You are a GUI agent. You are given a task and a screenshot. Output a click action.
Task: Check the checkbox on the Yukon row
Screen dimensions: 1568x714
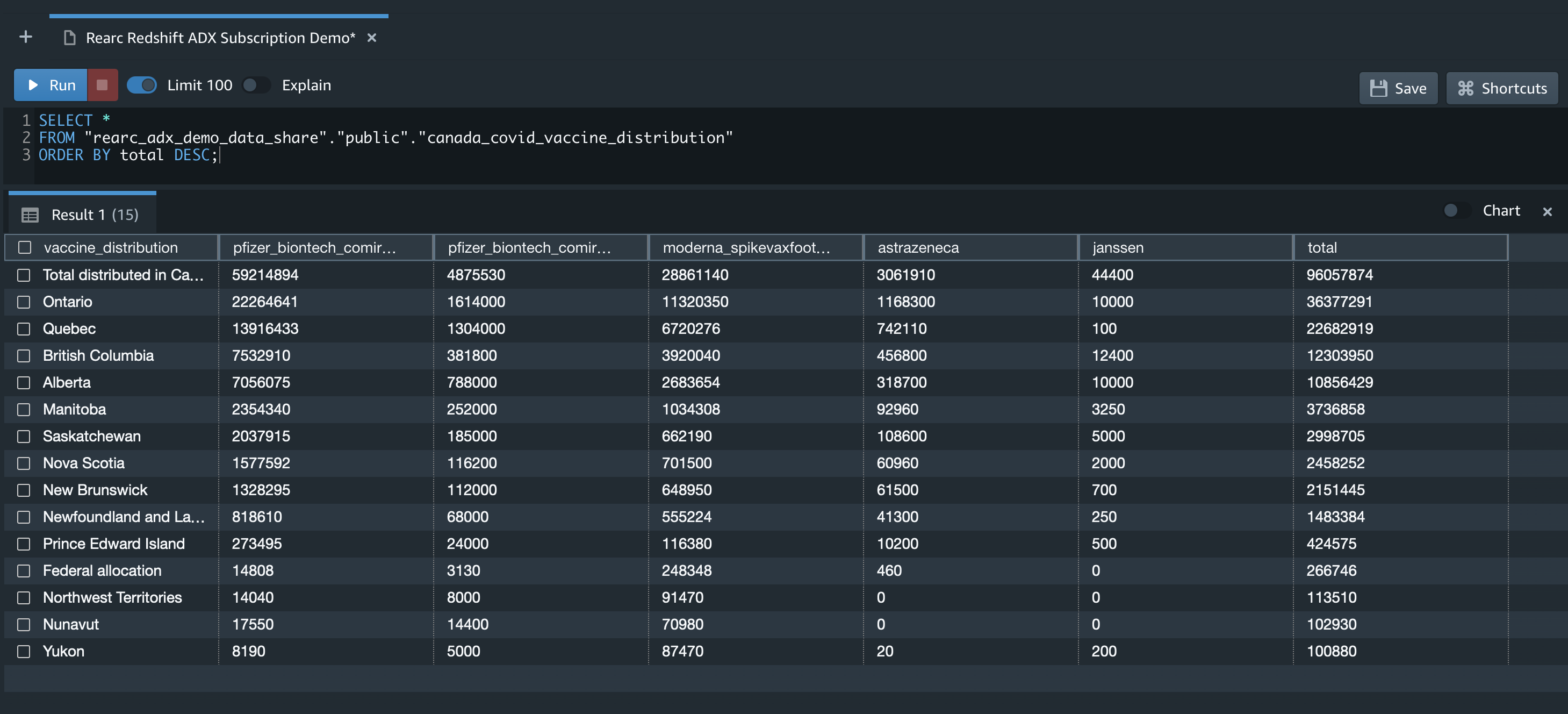pos(24,651)
